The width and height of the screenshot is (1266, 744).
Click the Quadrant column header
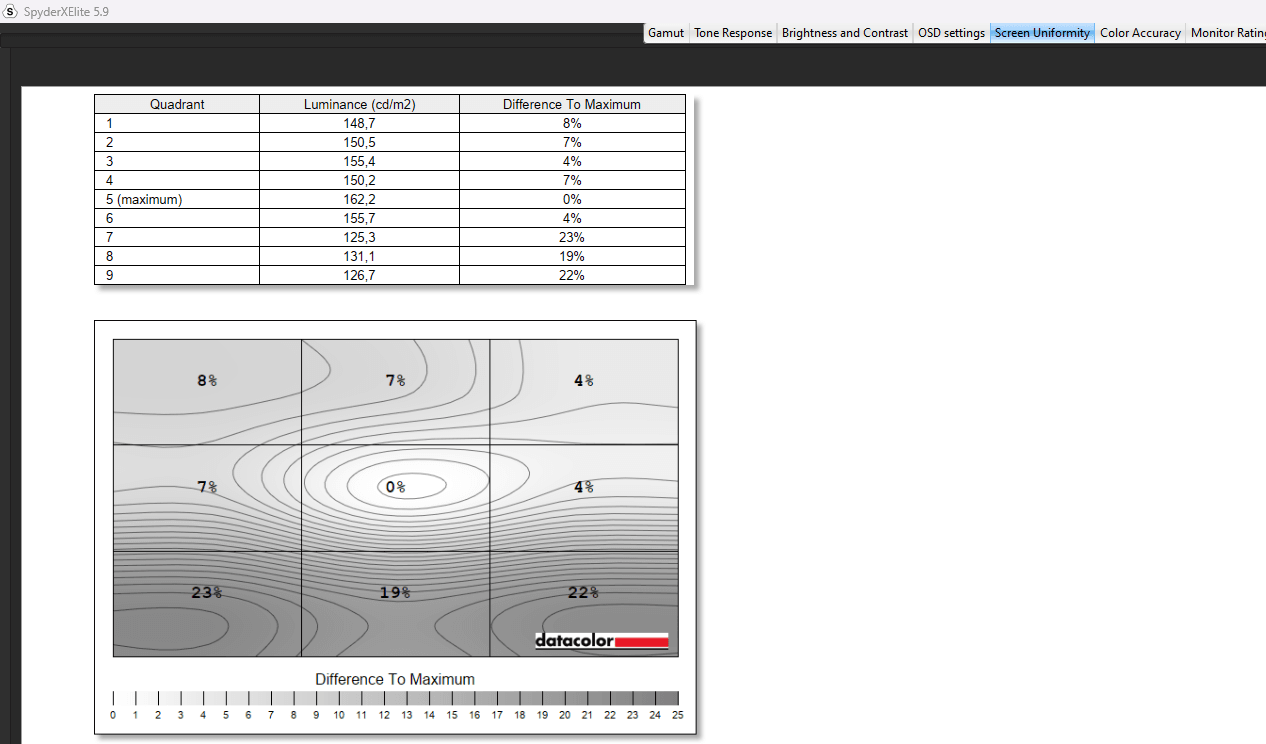[177, 104]
